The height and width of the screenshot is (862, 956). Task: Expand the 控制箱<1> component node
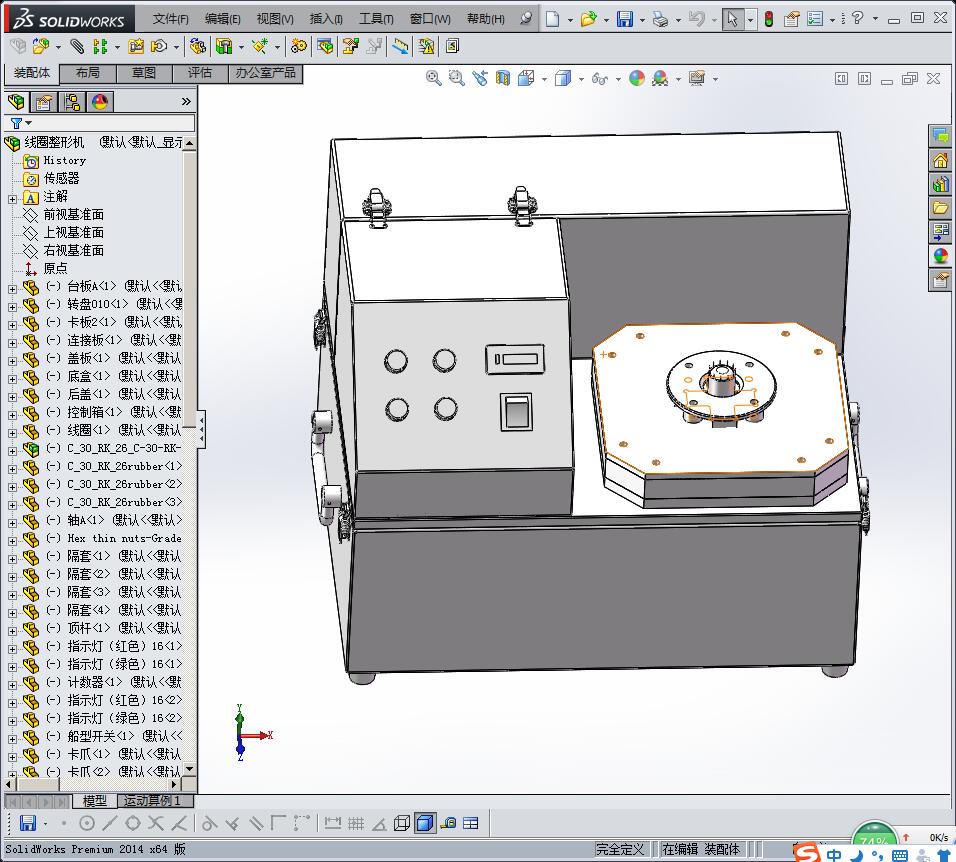12,415
